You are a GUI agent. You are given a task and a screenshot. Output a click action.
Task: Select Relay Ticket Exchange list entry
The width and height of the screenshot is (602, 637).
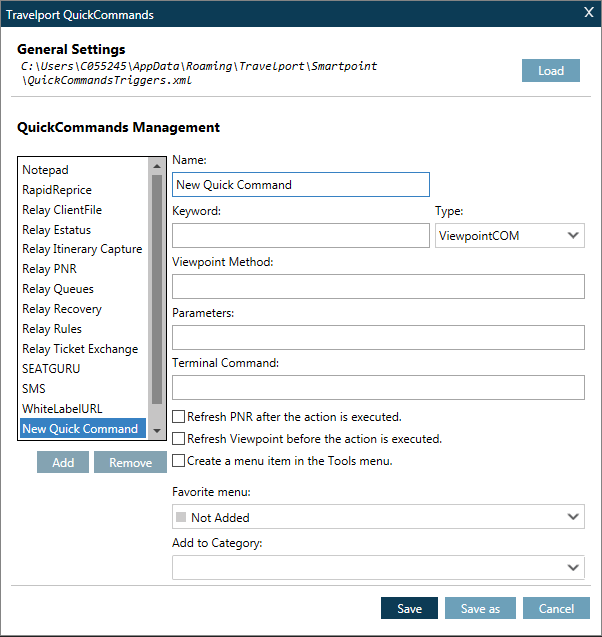click(80, 349)
